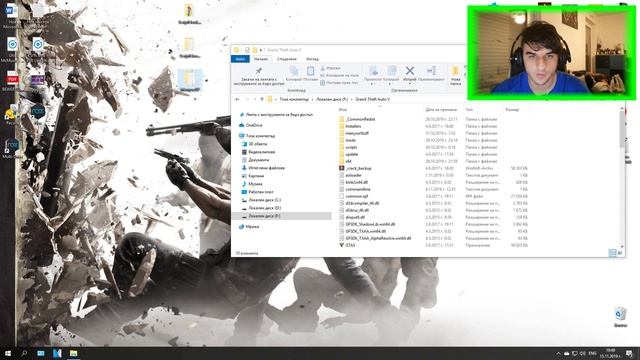Screen dimensions: 640x360
Task: Click the scrollbar down arrow in file list
Action: tap(622, 247)
